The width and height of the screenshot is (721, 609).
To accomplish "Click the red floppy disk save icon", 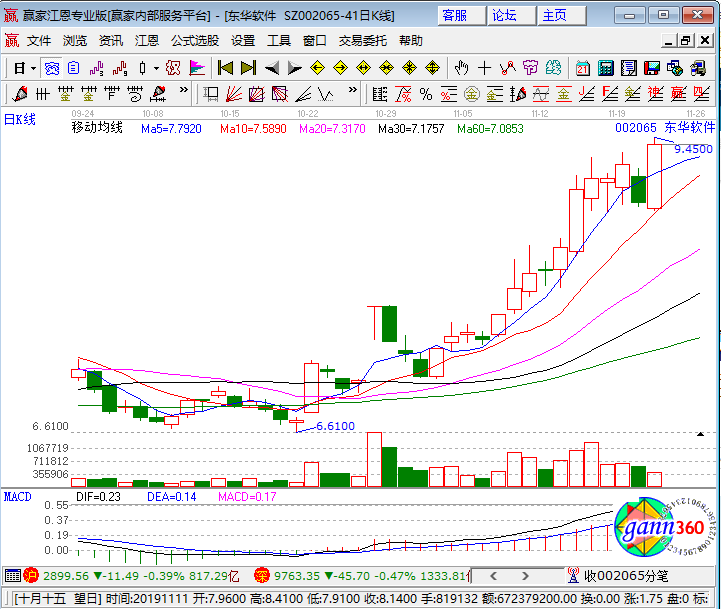I will (652, 69).
